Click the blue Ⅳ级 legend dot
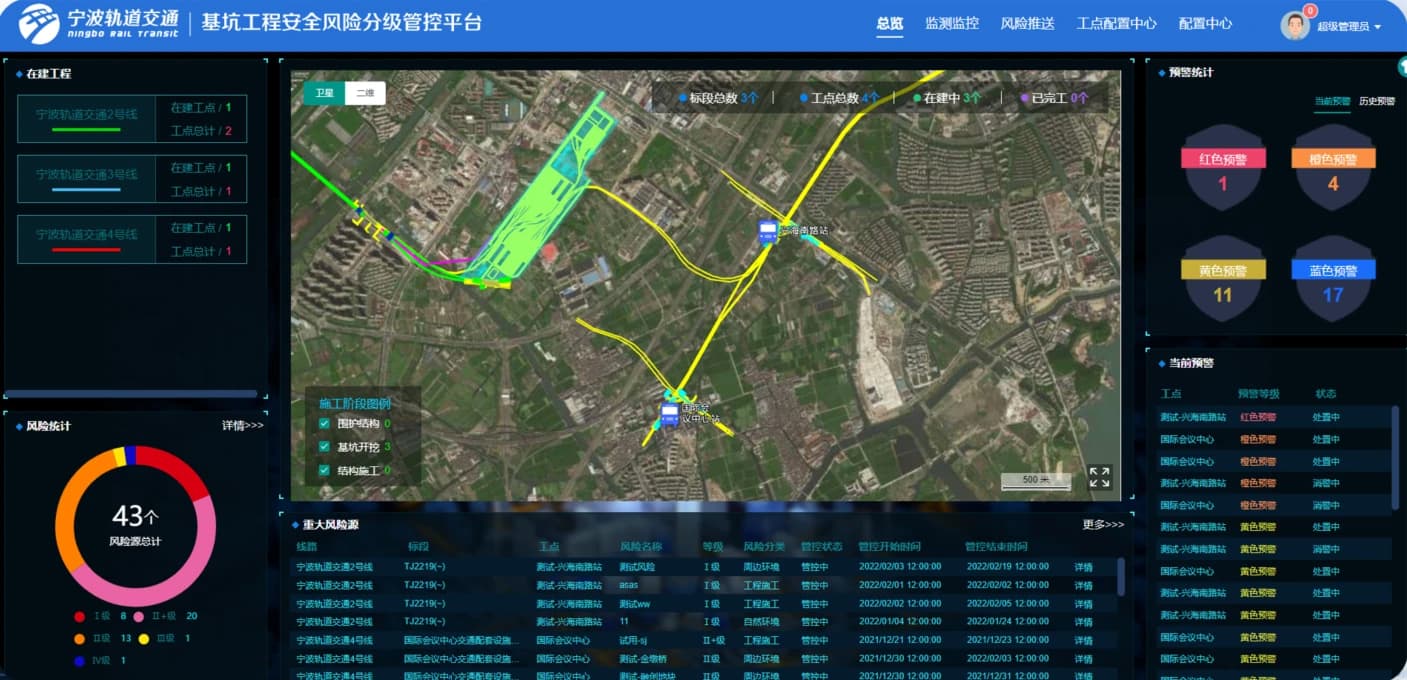1407x680 pixels. point(80,661)
